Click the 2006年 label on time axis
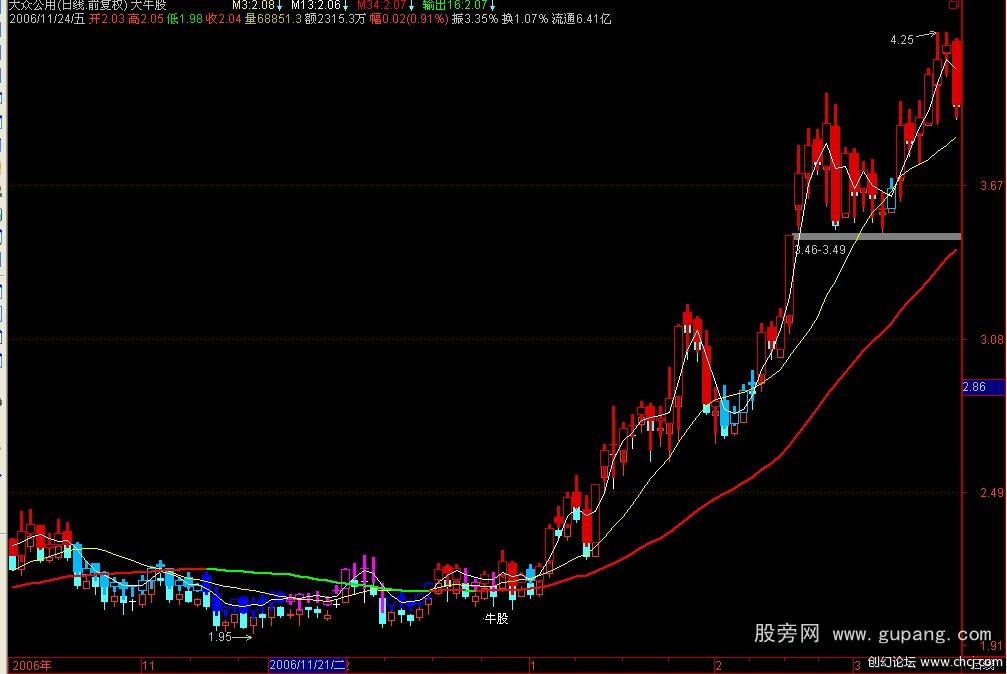This screenshot has height=674, width=1007. [x=31, y=664]
